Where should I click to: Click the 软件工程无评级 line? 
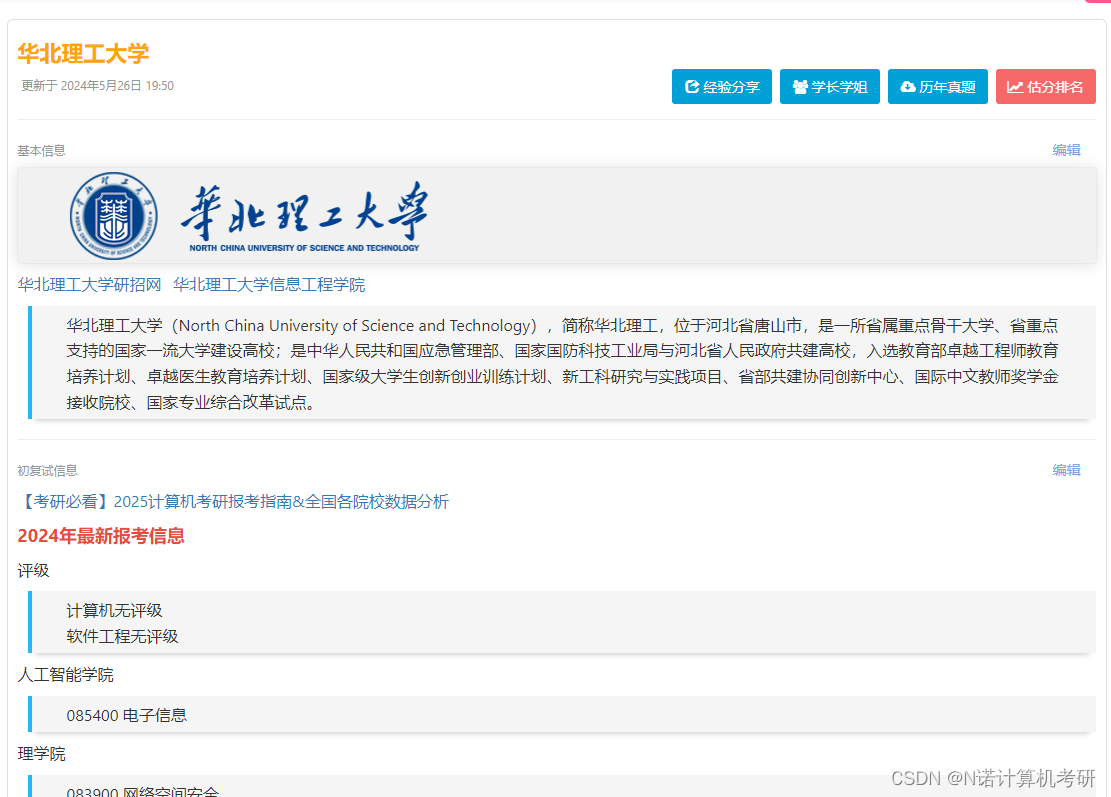122,636
